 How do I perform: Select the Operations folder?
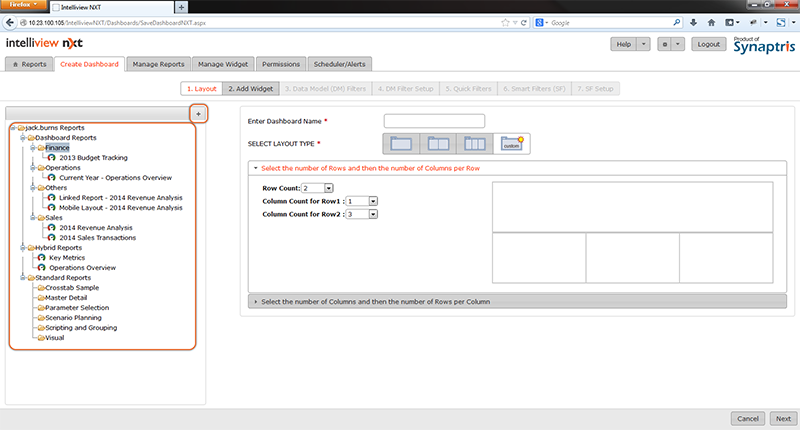[x=63, y=168]
